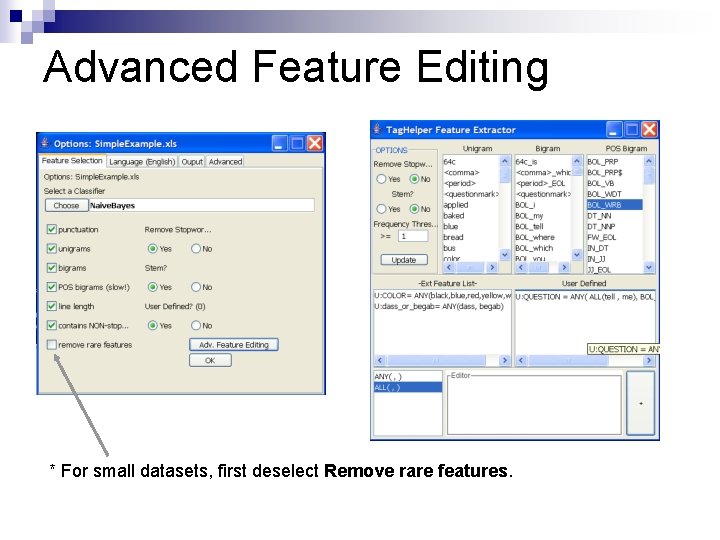Select 'BOL_WRB' in the POS Bigram list
Image resolution: width=720 pixels, height=540 pixels.
(614, 205)
